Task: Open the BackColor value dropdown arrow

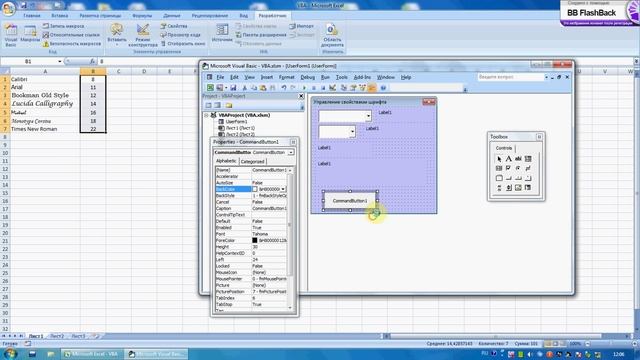Action: 283,189
